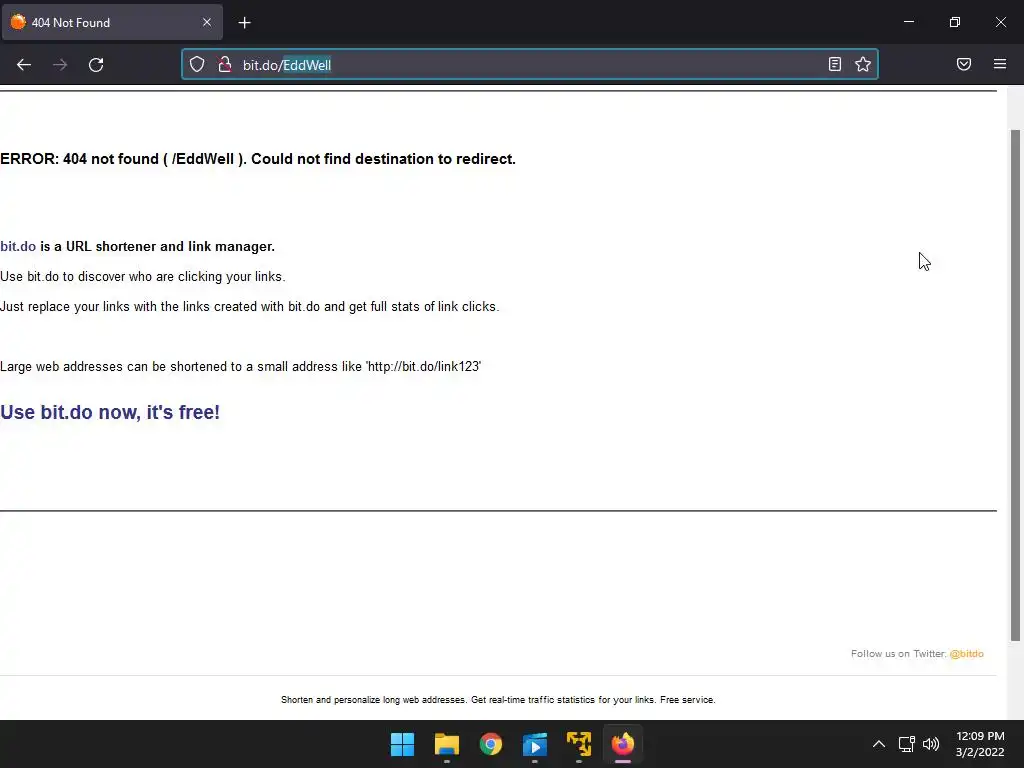Click the 'Large web addresses can be shortened' text
This screenshot has width=1024, height=768.
pos(240,366)
